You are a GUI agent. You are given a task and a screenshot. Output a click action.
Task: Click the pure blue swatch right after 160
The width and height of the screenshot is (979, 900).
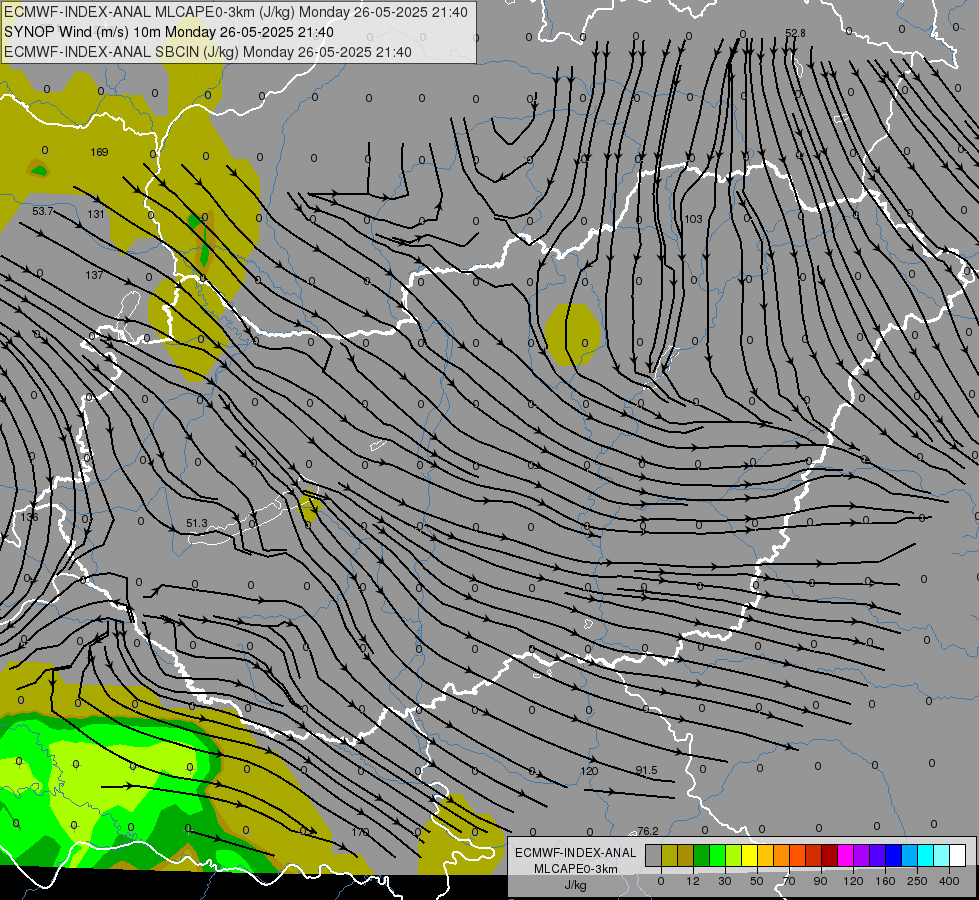pos(893,855)
